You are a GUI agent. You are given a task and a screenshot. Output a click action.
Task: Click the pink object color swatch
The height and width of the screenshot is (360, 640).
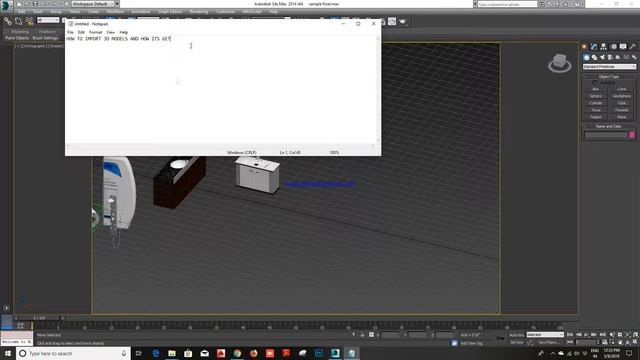tap(632, 135)
